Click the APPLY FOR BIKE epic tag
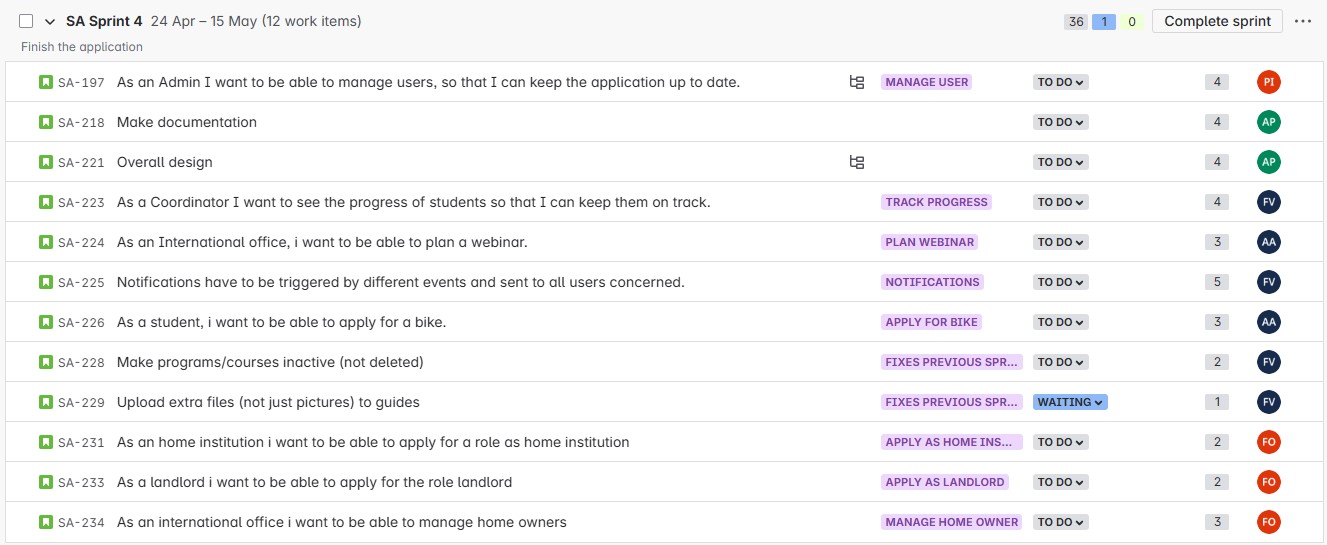The image size is (1327, 545). [x=931, y=322]
